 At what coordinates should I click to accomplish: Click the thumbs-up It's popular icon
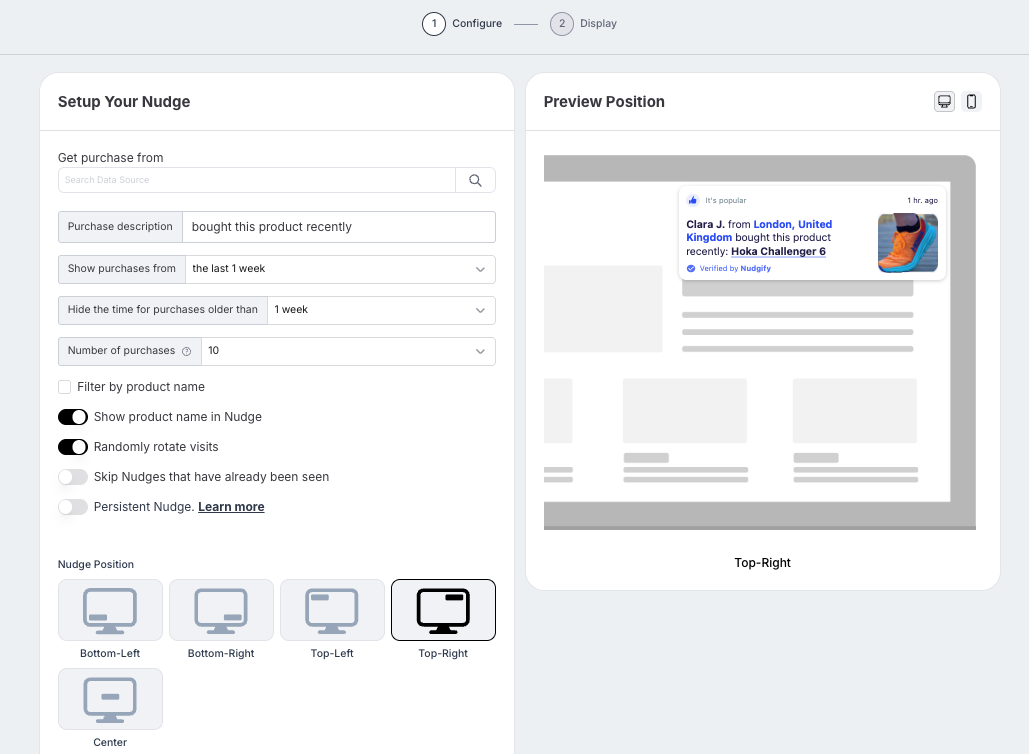click(x=692, y=200)
